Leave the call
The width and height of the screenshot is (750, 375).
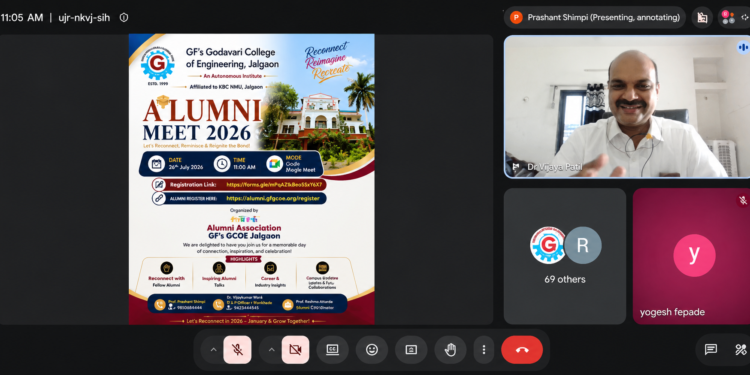click(x=522, y=350)
